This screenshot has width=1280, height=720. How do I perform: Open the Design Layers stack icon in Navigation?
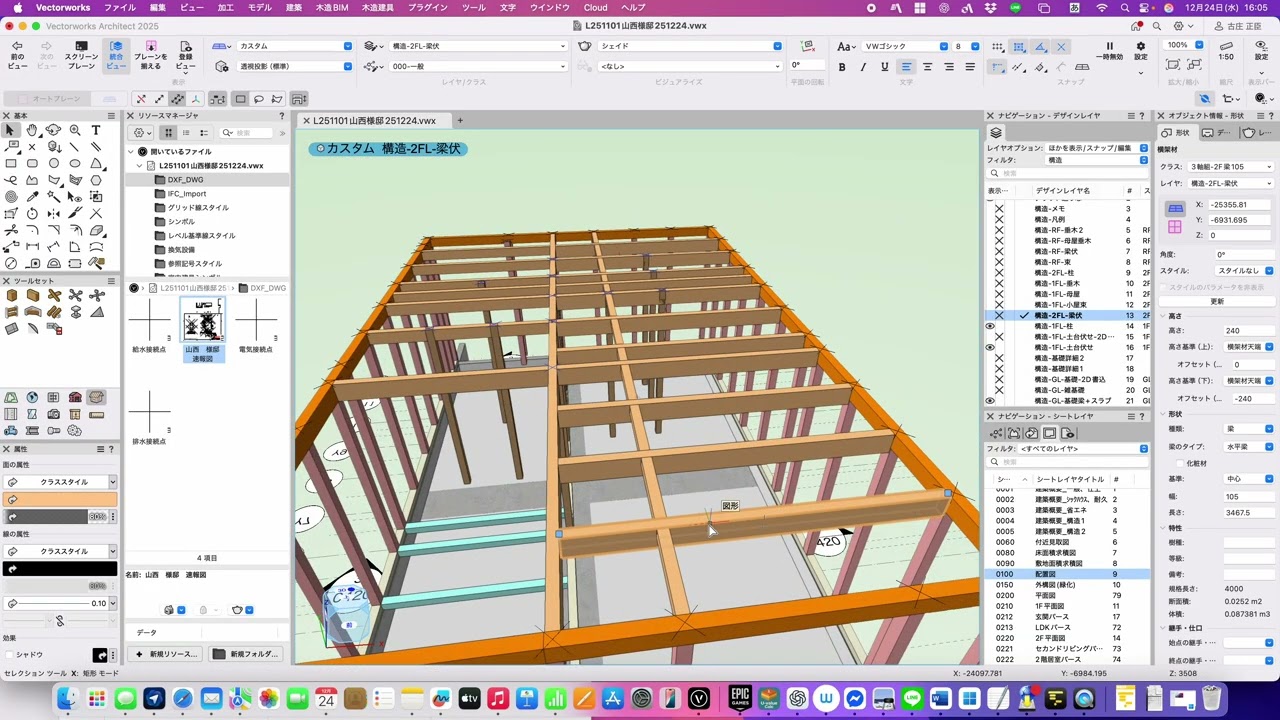click(996, 132)
